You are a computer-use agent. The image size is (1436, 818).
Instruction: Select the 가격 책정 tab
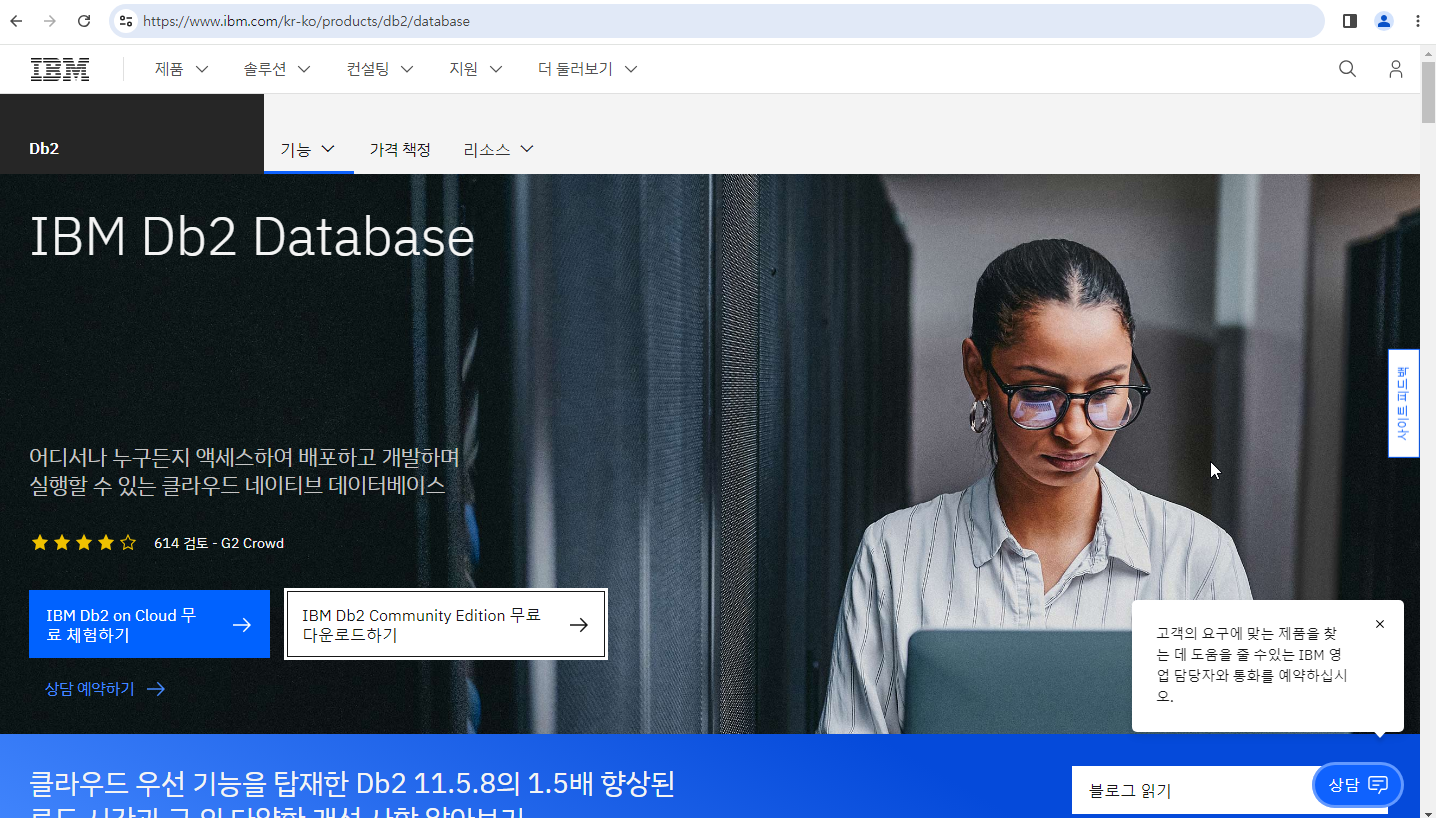coord(400,149)
